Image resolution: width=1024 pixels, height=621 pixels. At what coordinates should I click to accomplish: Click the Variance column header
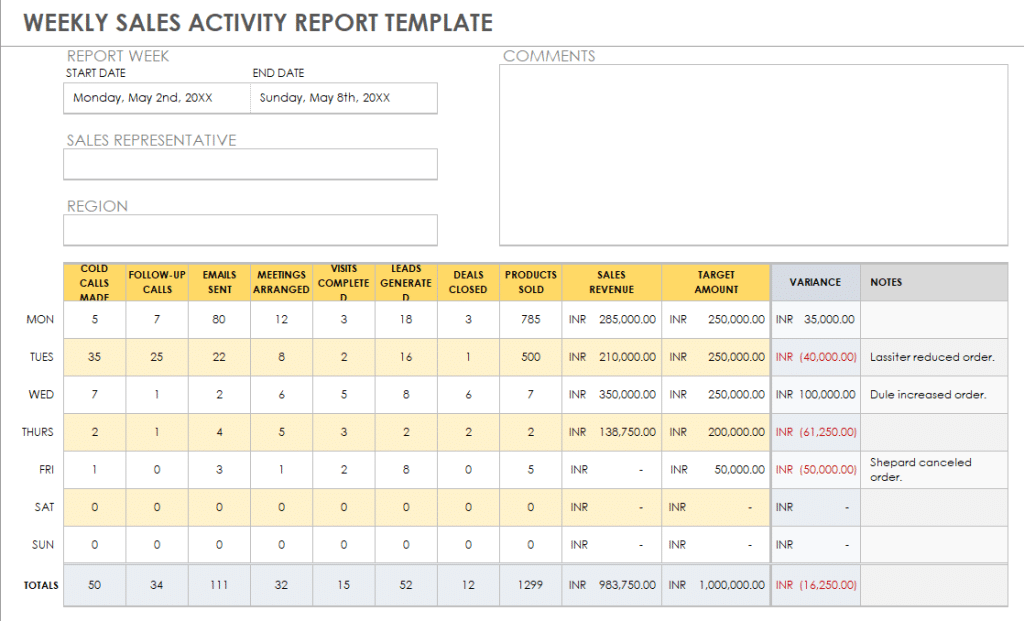coord(815,282)
